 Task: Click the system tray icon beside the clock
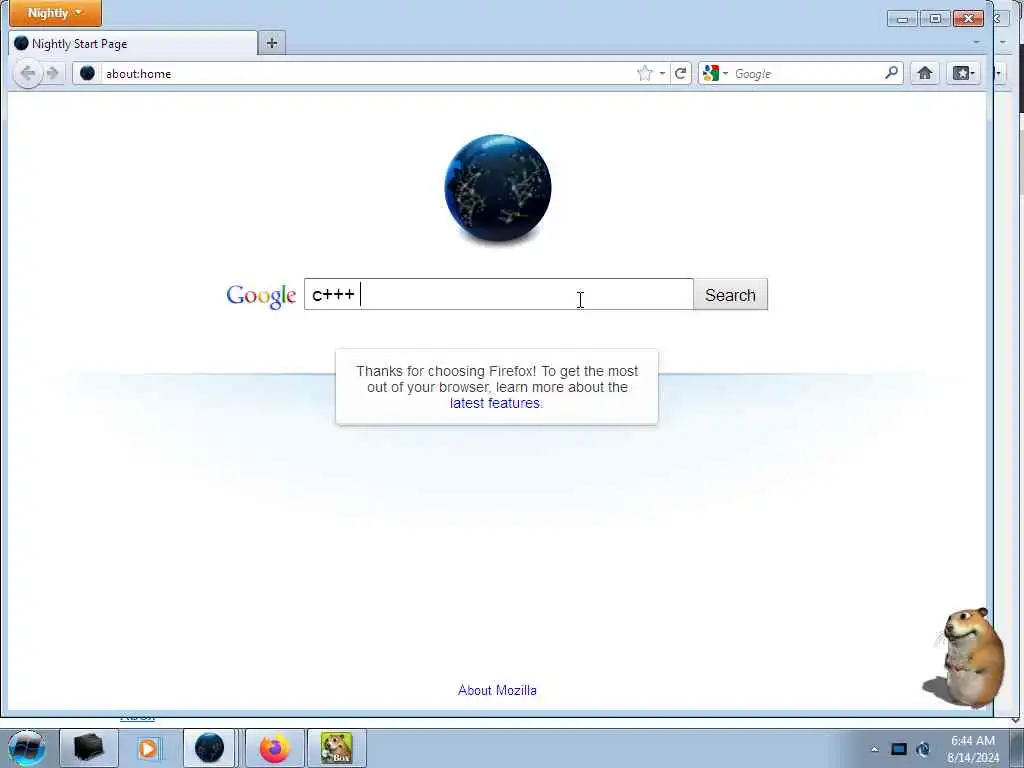[x=923, y=749]
